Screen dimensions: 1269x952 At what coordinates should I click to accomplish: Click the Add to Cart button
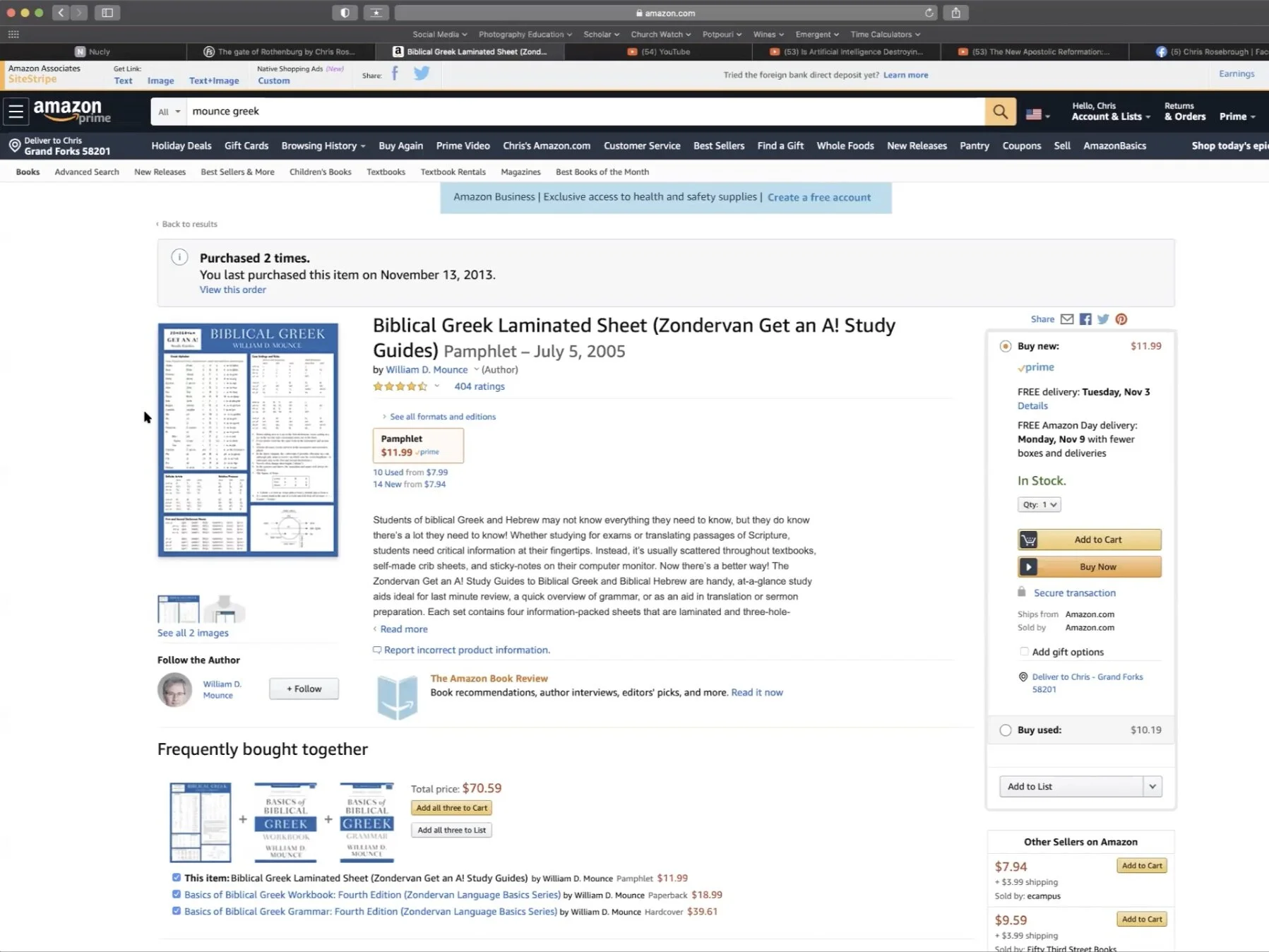(x=1089, y=540)
